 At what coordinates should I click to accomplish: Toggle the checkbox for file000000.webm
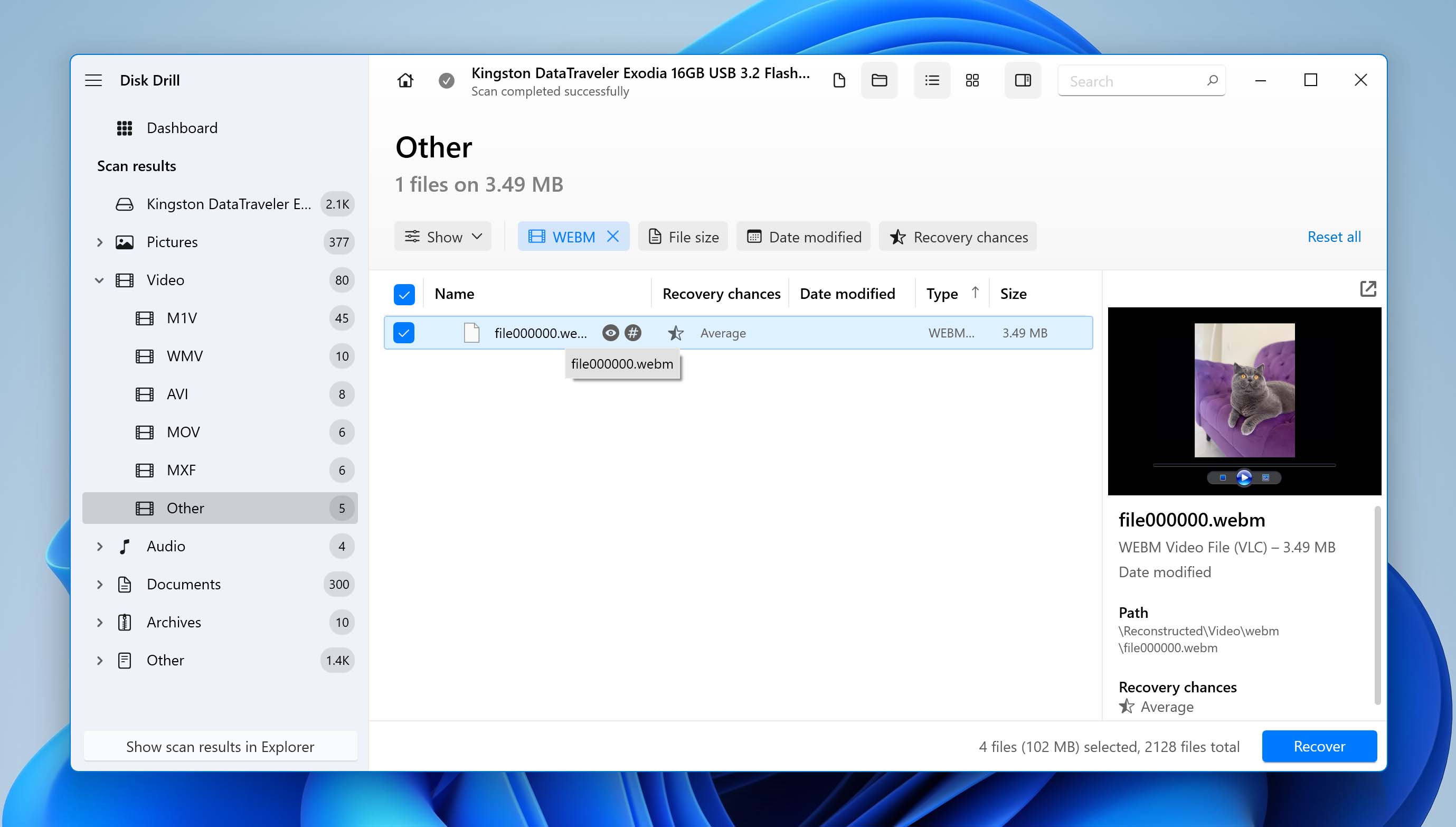404,332
